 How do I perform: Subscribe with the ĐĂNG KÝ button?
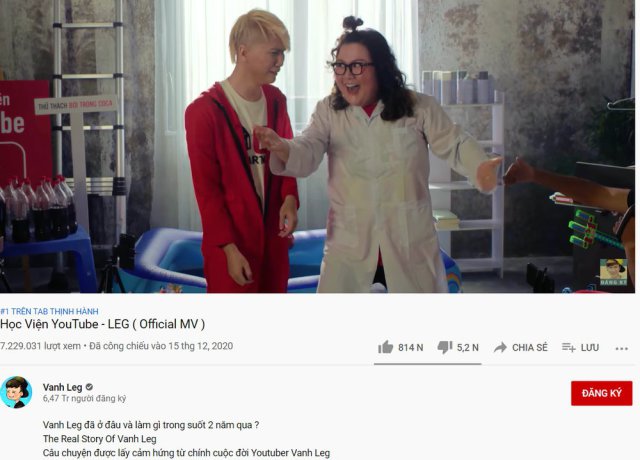602,393
